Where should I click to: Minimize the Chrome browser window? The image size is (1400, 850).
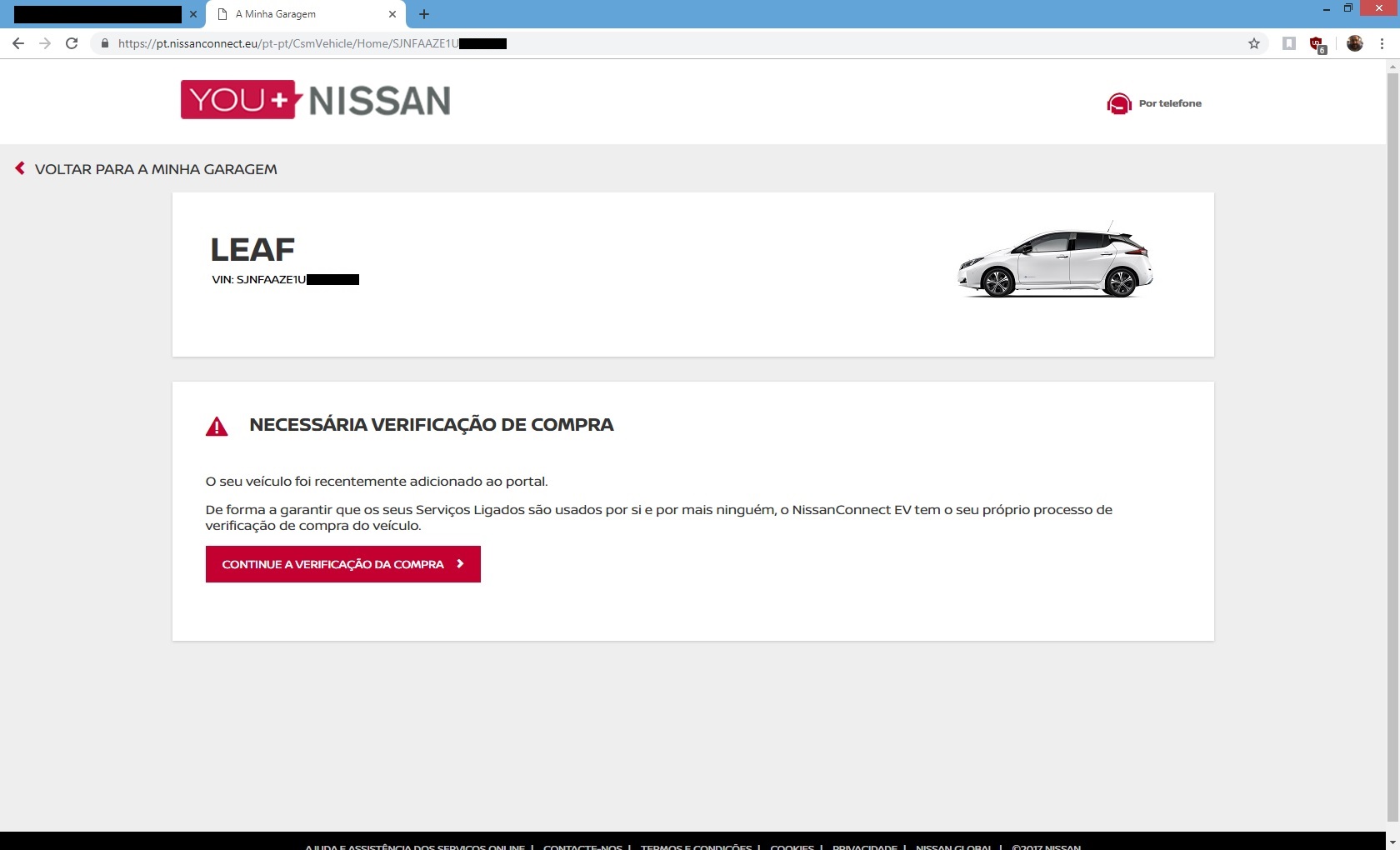pos(1326,8)
